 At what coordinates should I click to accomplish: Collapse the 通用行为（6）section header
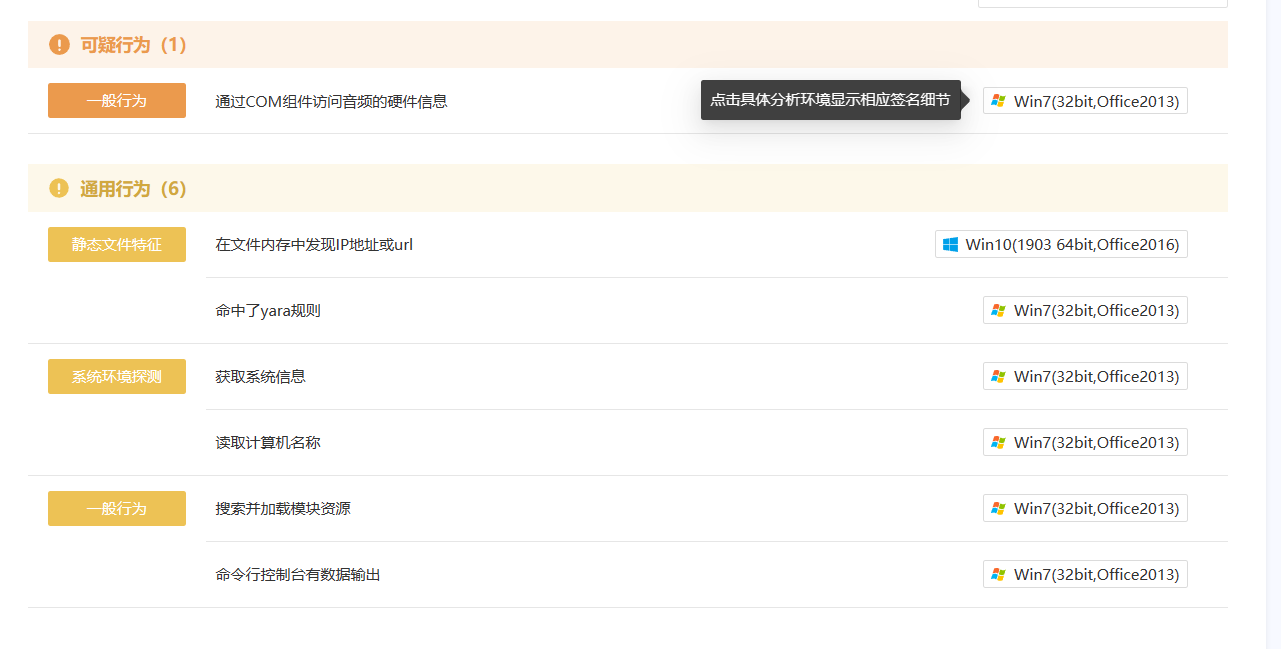134,189
